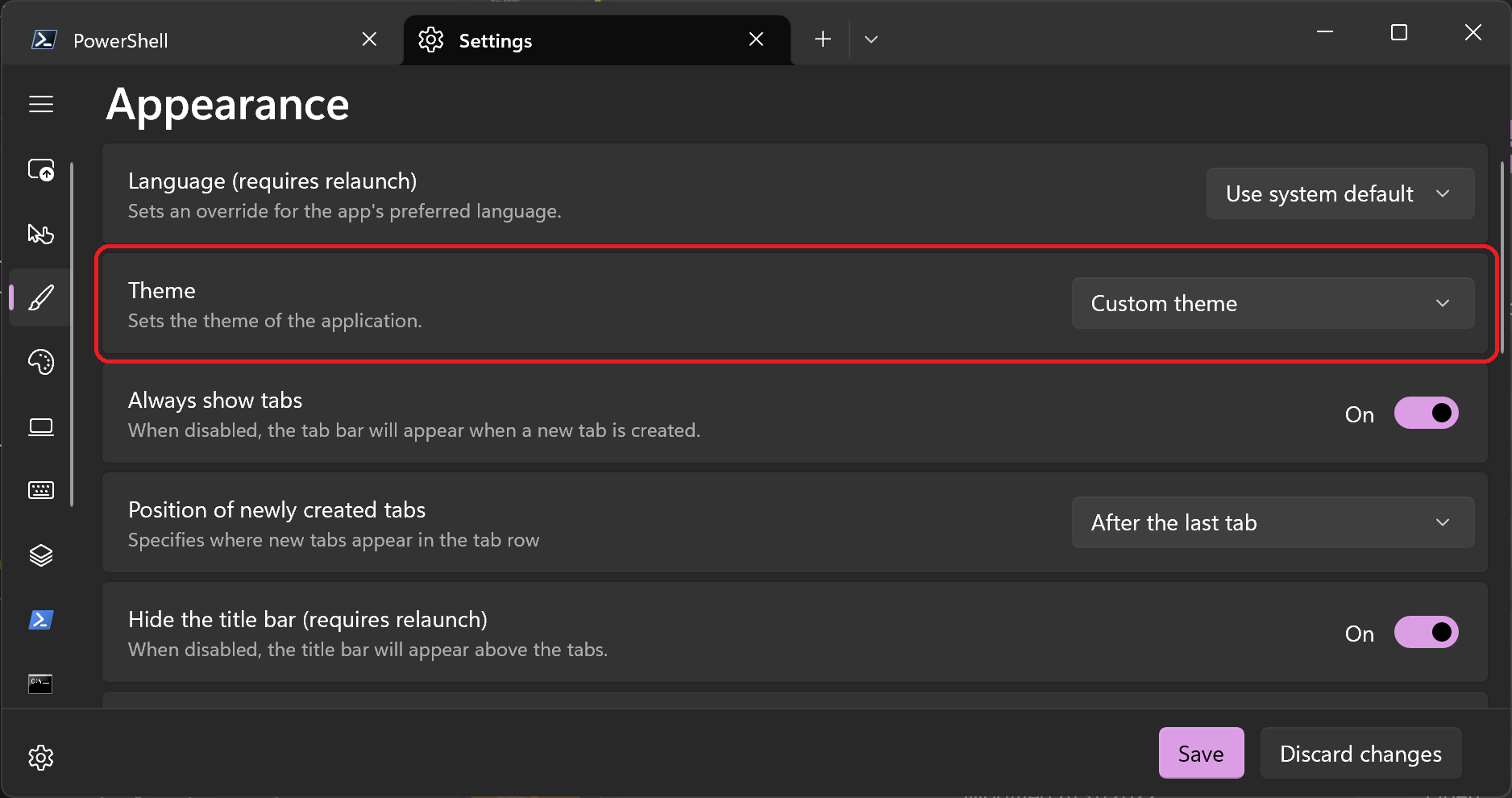The height and width of the screenshot is (798, 1512).
Task: Click the 'Language (requires relaunch)' label
Action: click(272, 181)
